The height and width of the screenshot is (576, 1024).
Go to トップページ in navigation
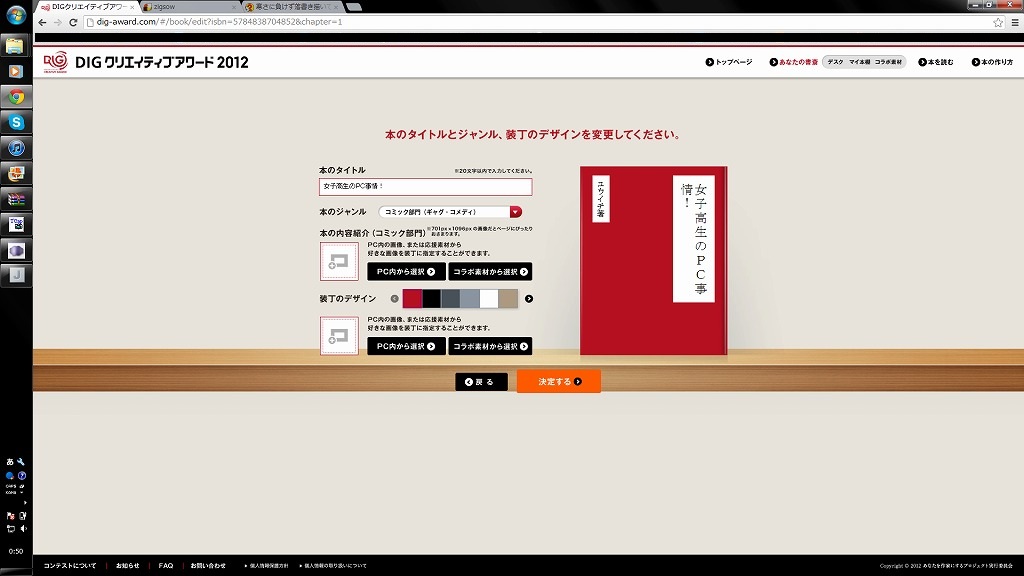[x=729, y=62]
